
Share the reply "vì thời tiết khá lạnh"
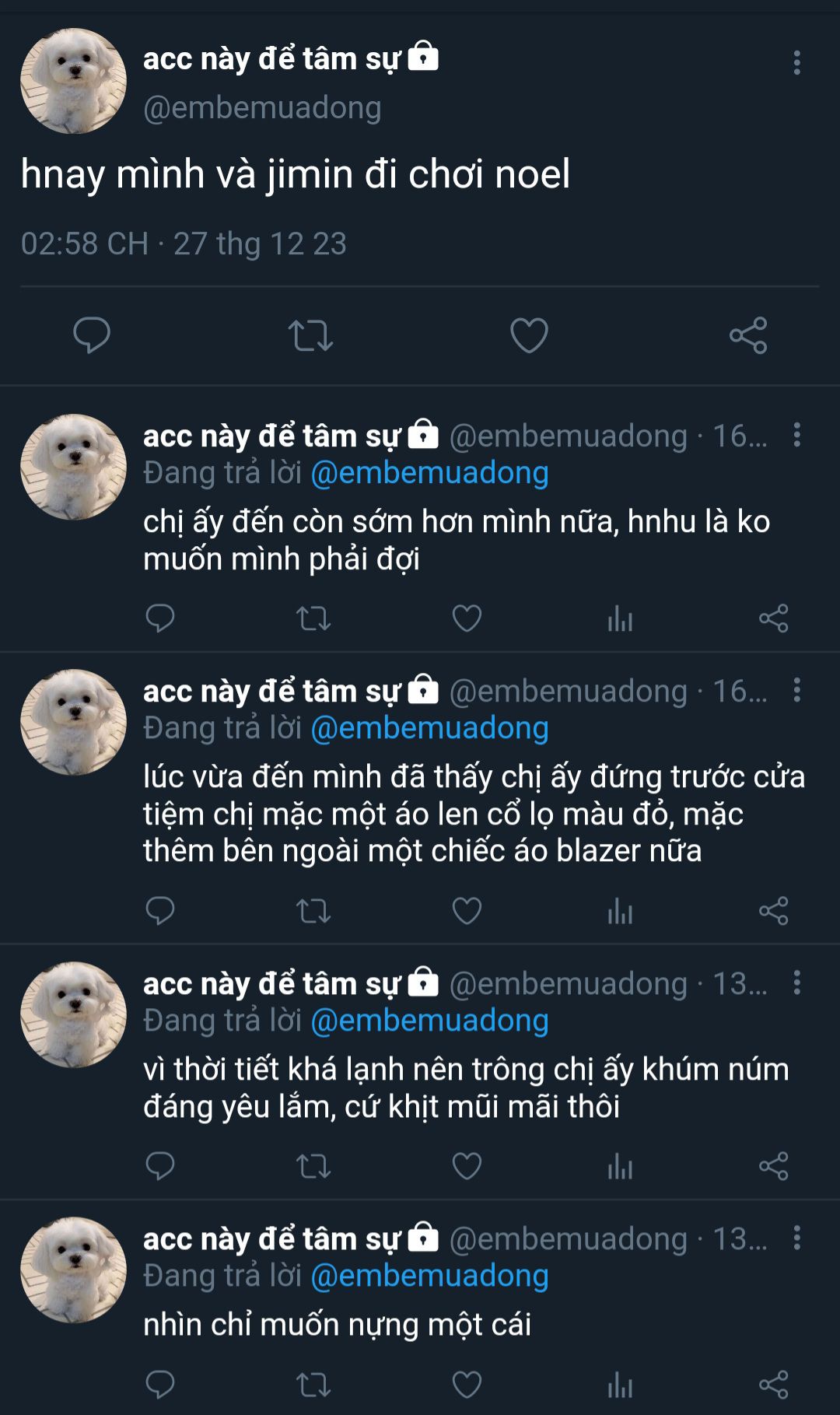(774, 1166)
